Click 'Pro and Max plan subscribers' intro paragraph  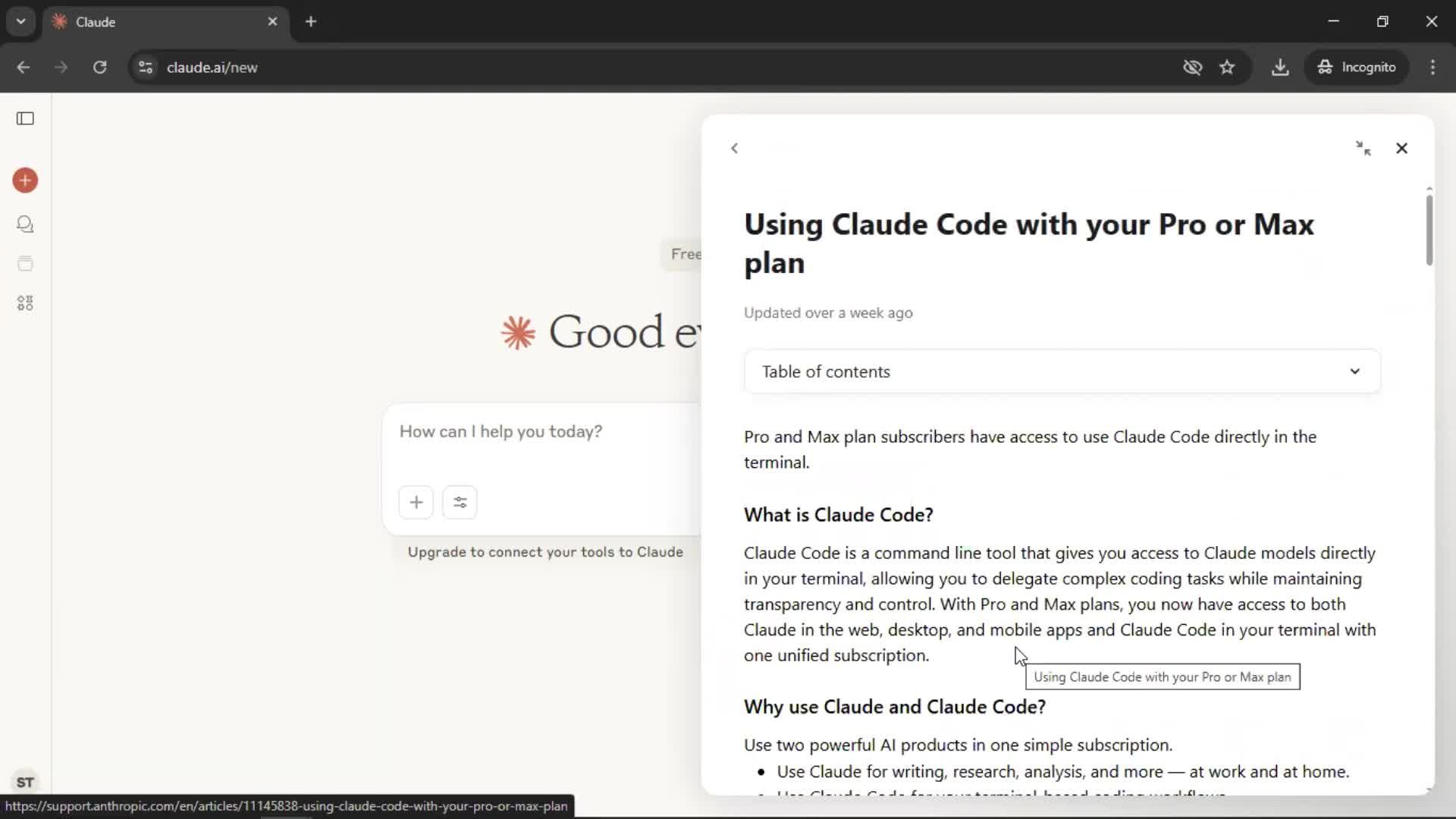pos(1030,450)
